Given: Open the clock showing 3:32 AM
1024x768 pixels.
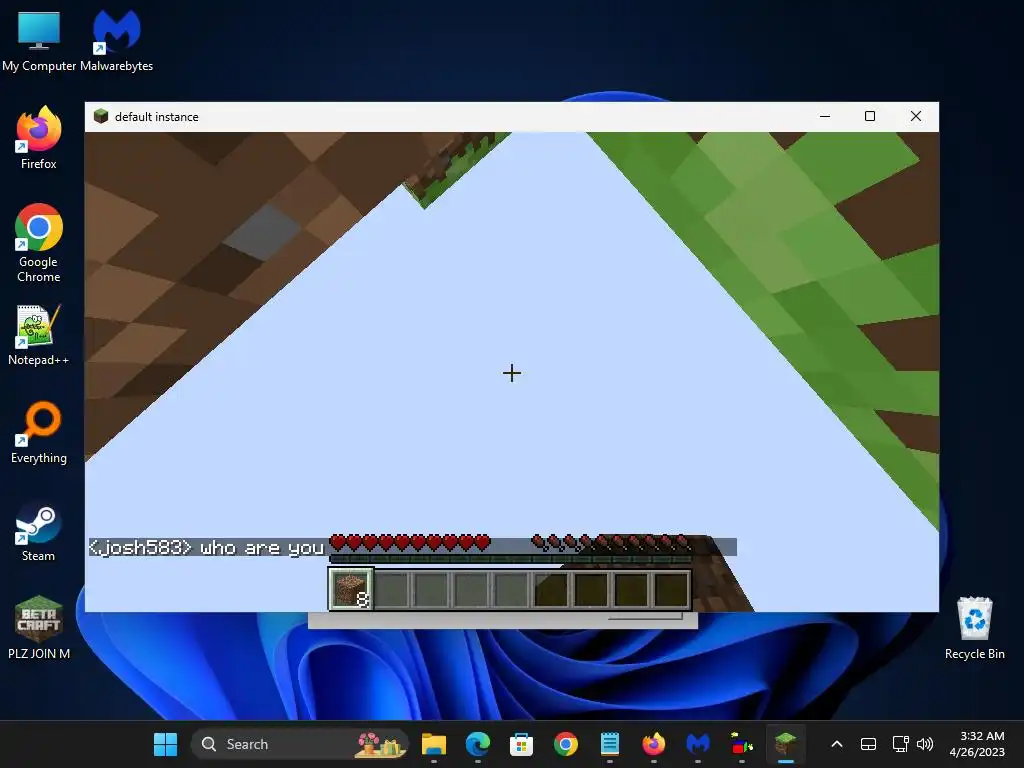Looking at the screenshot, I should point(978,744).
